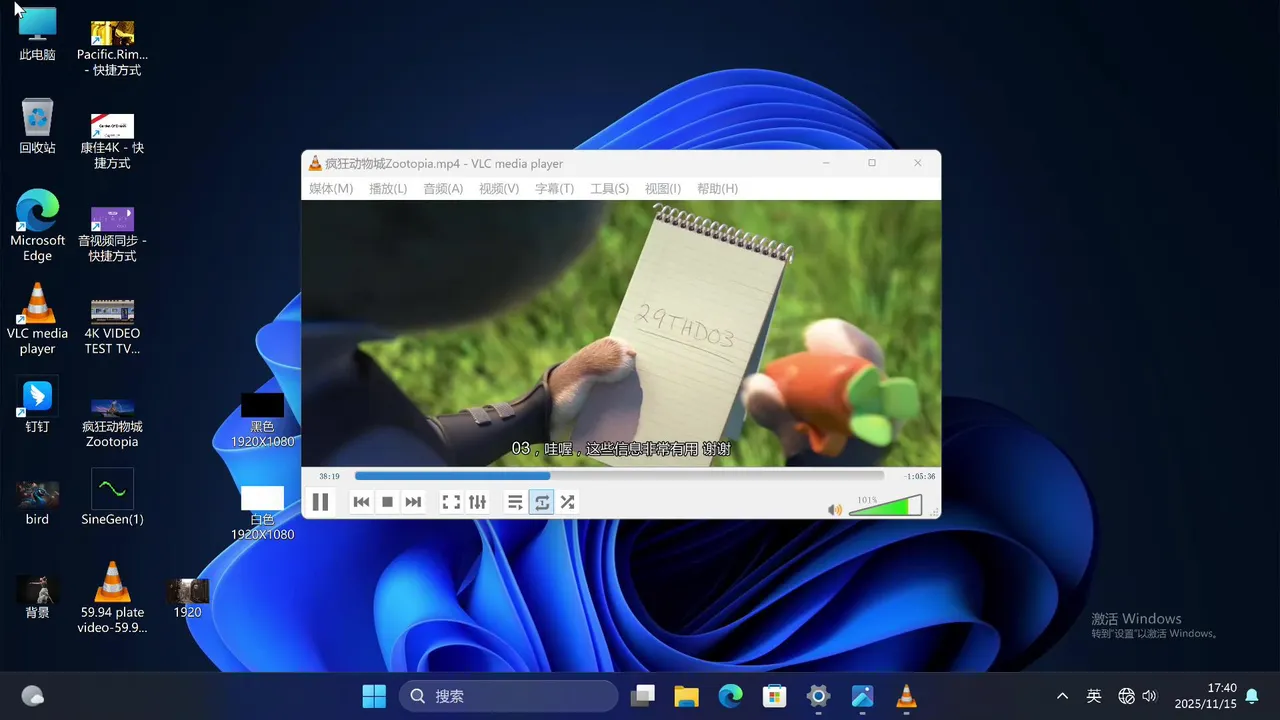Open the 媒体(M) menu

[x=331, y=189]
